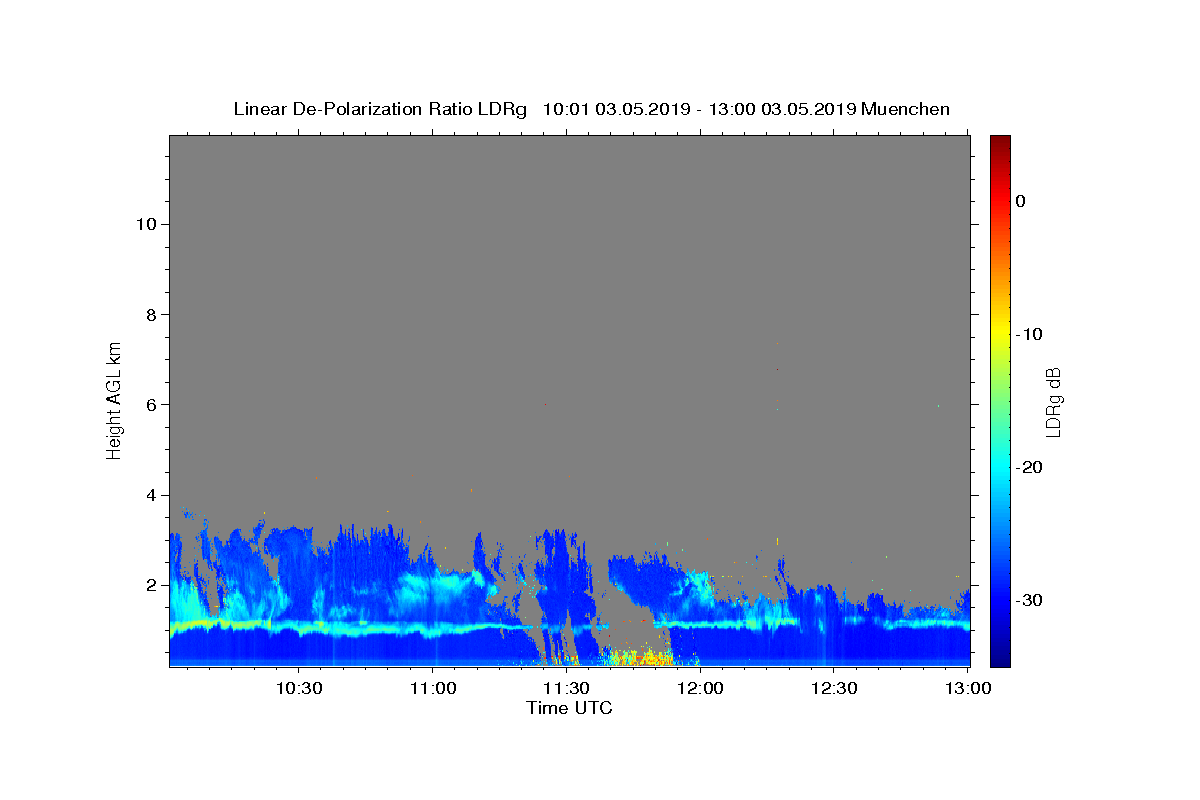The width and height of the screenshot is (1200, 800).
Task: Click the plot title 'Linear De-Polarization Ratio LDRg'
Action: (380, 109)
